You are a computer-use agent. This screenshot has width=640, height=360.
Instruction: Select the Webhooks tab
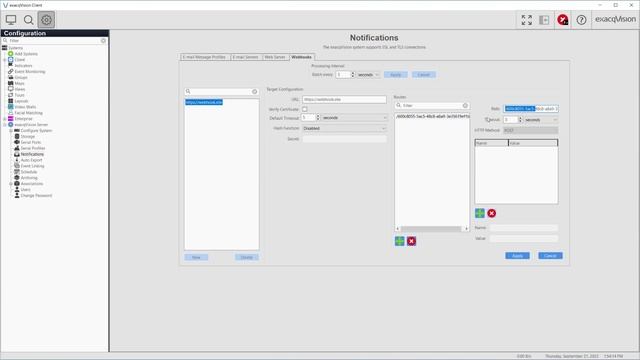pos(302,57)
